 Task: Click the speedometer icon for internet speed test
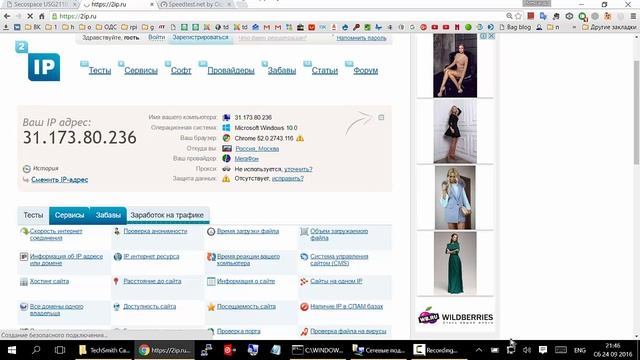pyautogui.click(x=24, y=231)
